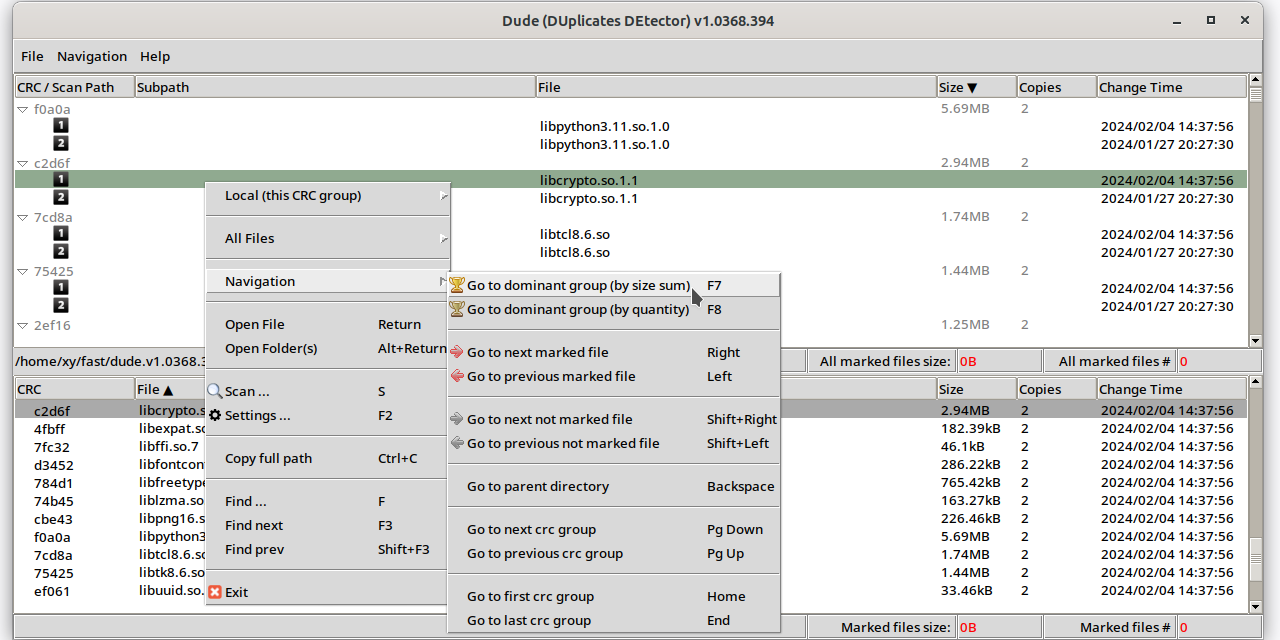Choose Copy full path from context menu
Viewport: 1280px width, 640px height.
(268, 459)
